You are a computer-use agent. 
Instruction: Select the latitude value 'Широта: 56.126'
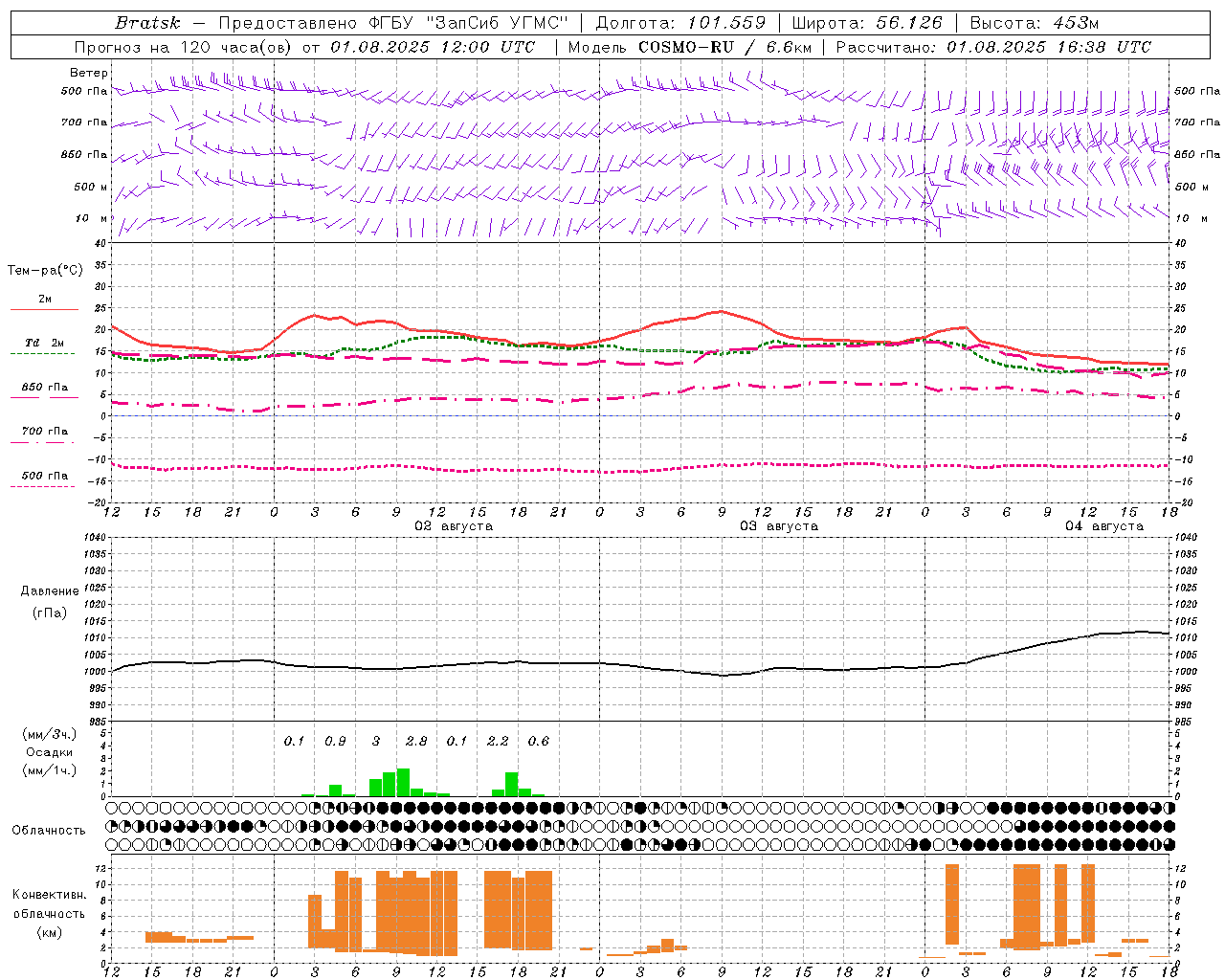click(x=867, y=23)
